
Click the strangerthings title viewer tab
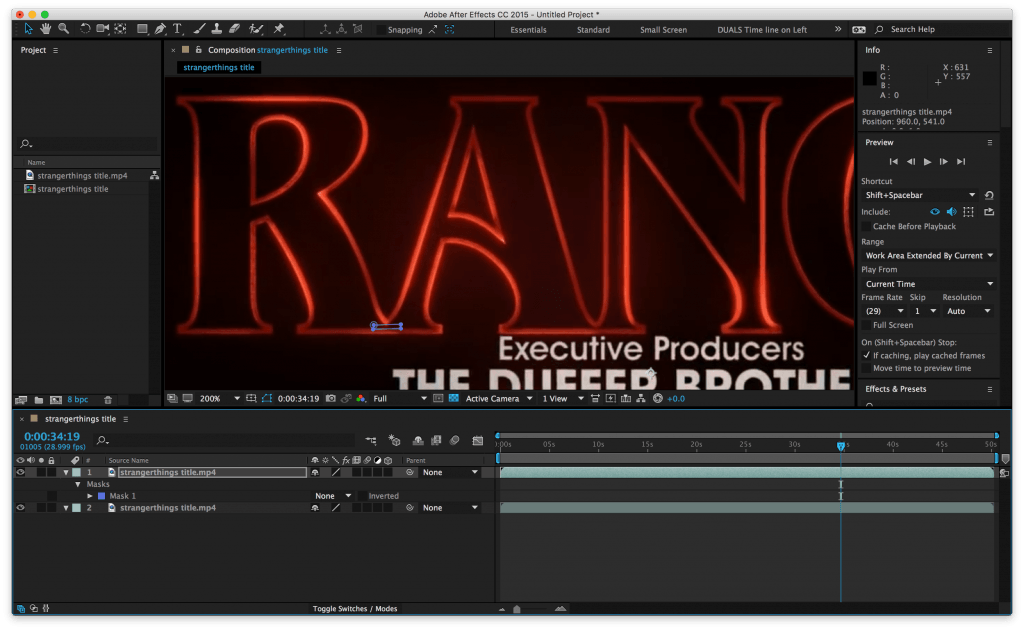[x=219, y=67]
